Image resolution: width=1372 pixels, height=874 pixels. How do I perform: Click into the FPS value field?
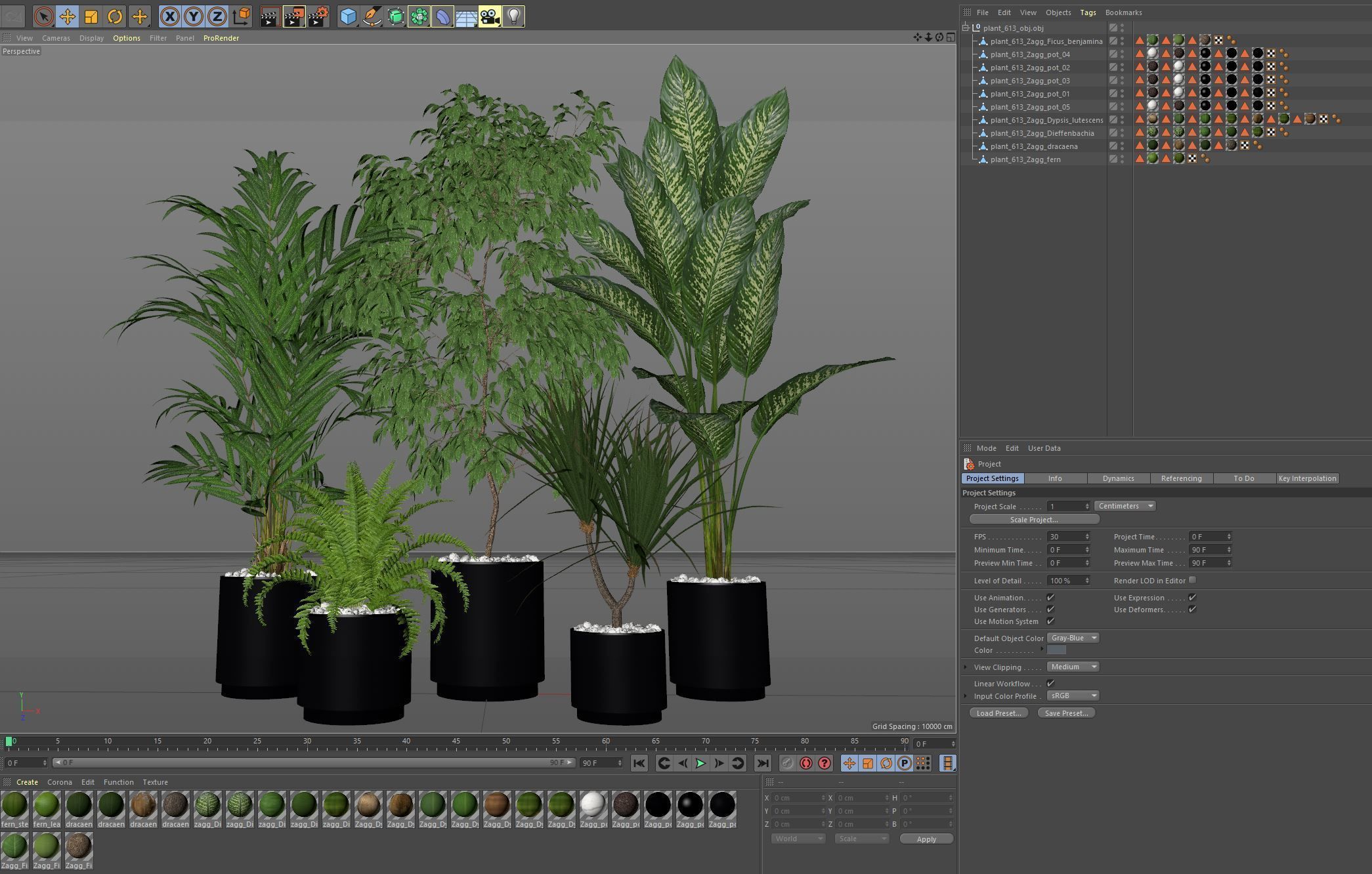click(1065, 537)
